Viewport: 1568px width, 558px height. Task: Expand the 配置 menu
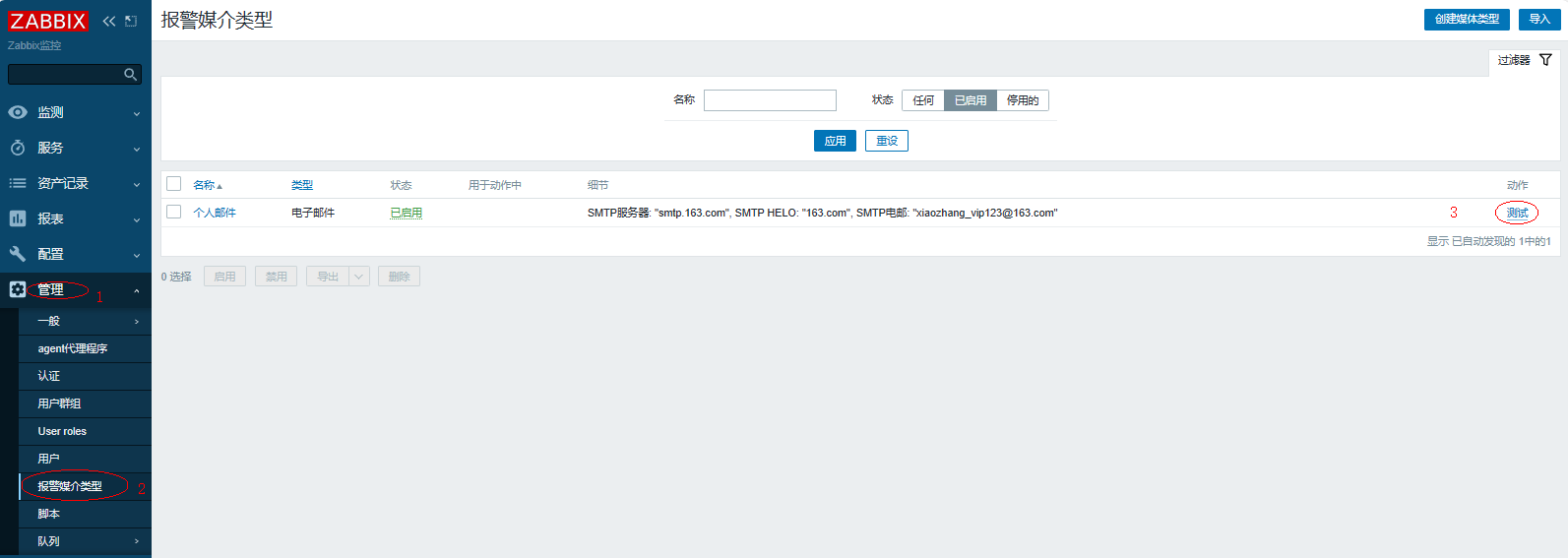coord(137,255)
